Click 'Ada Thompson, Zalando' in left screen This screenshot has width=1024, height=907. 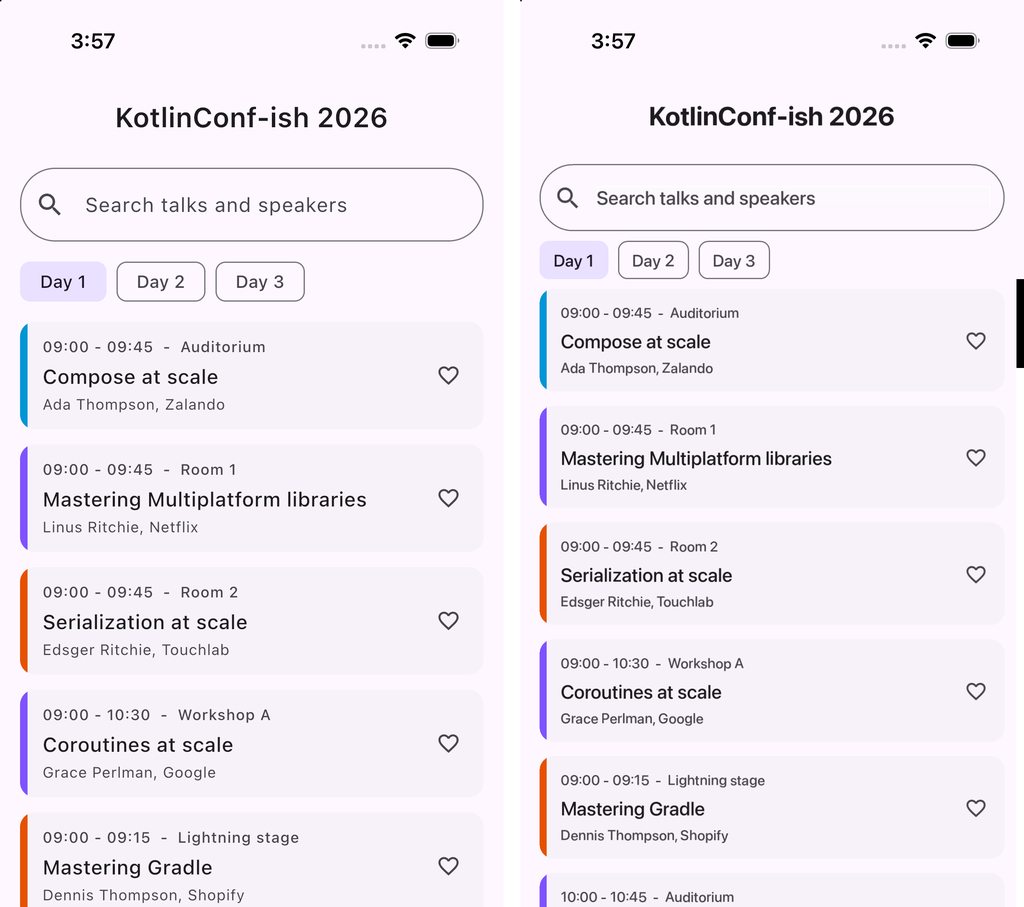coord(134,405)
